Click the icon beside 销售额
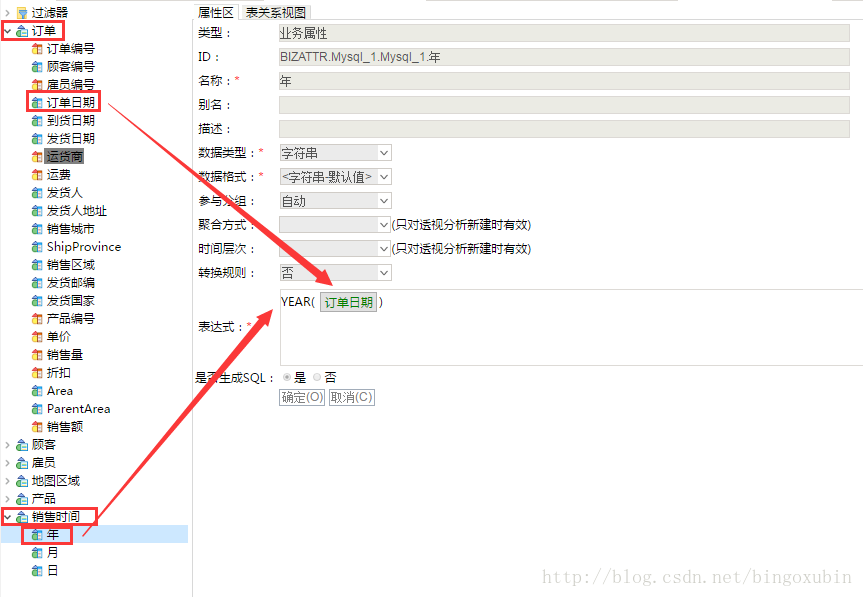Screen dimensions: 863x597 37,427
